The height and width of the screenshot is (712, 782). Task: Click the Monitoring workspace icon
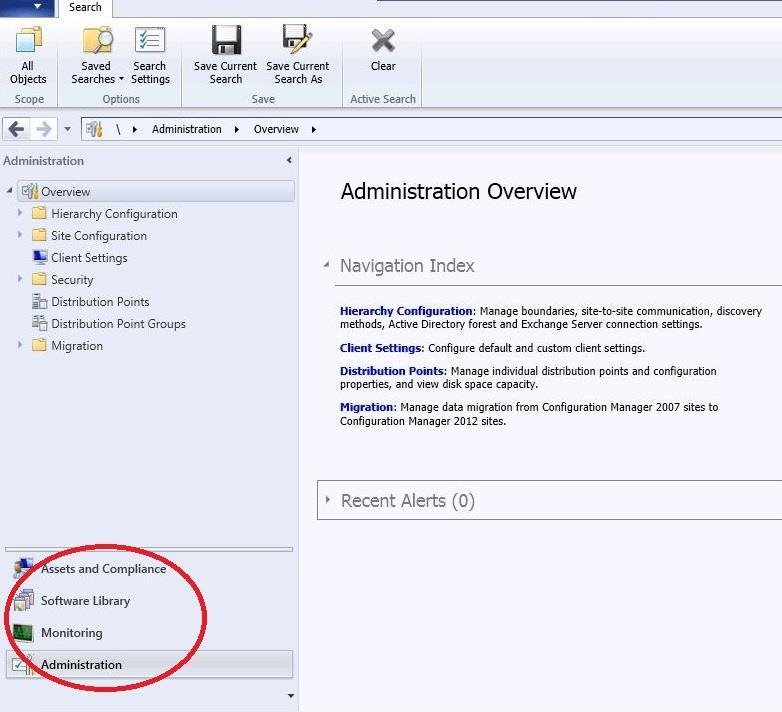[x=23, y=633]
